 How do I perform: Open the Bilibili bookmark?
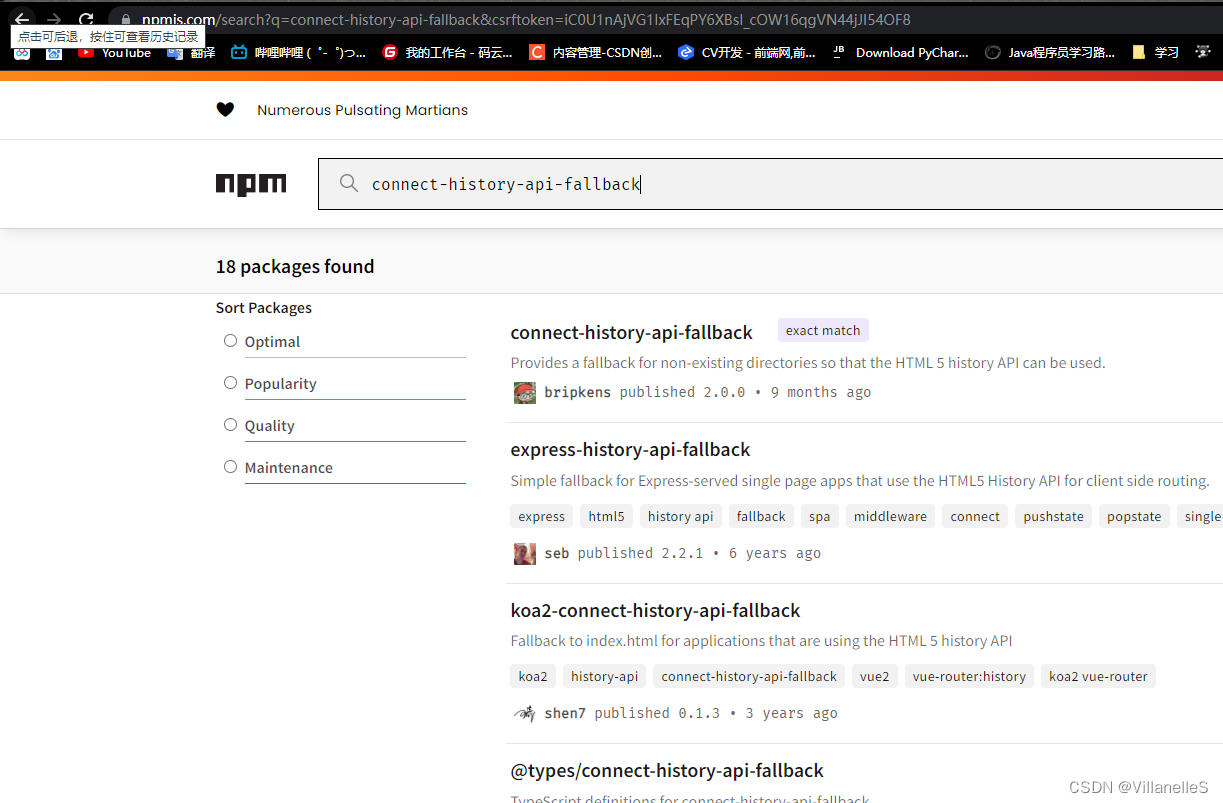[x=298, y=53]
